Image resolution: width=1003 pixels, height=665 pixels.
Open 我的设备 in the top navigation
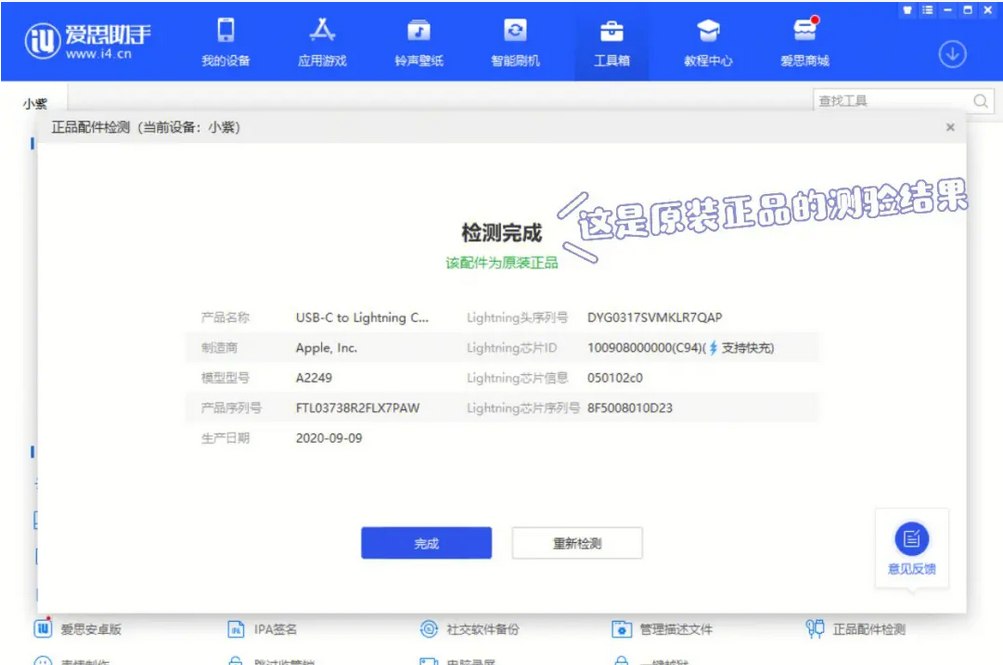coord(226,42)
